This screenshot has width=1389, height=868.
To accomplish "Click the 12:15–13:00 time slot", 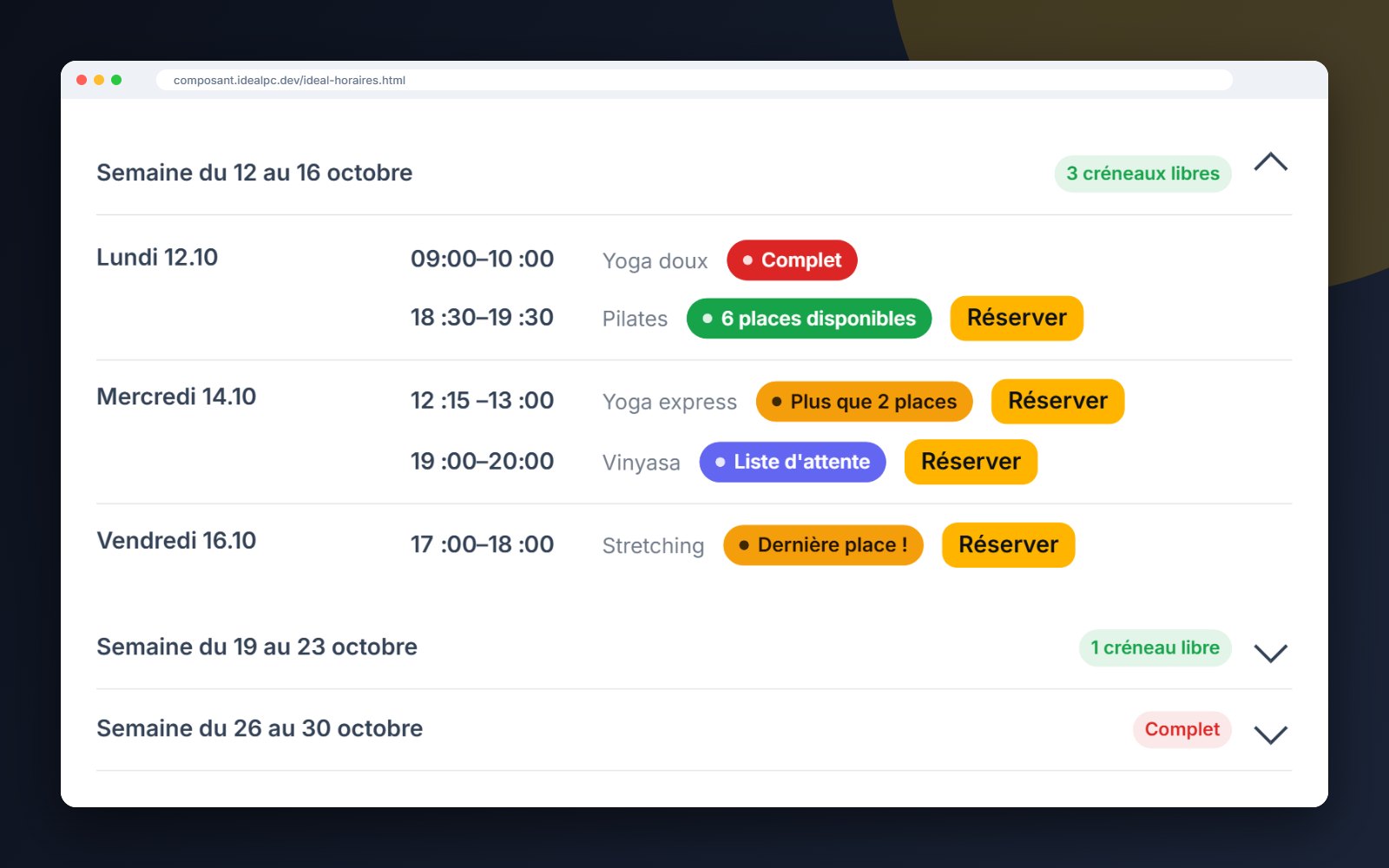I will tap(482, 400).
